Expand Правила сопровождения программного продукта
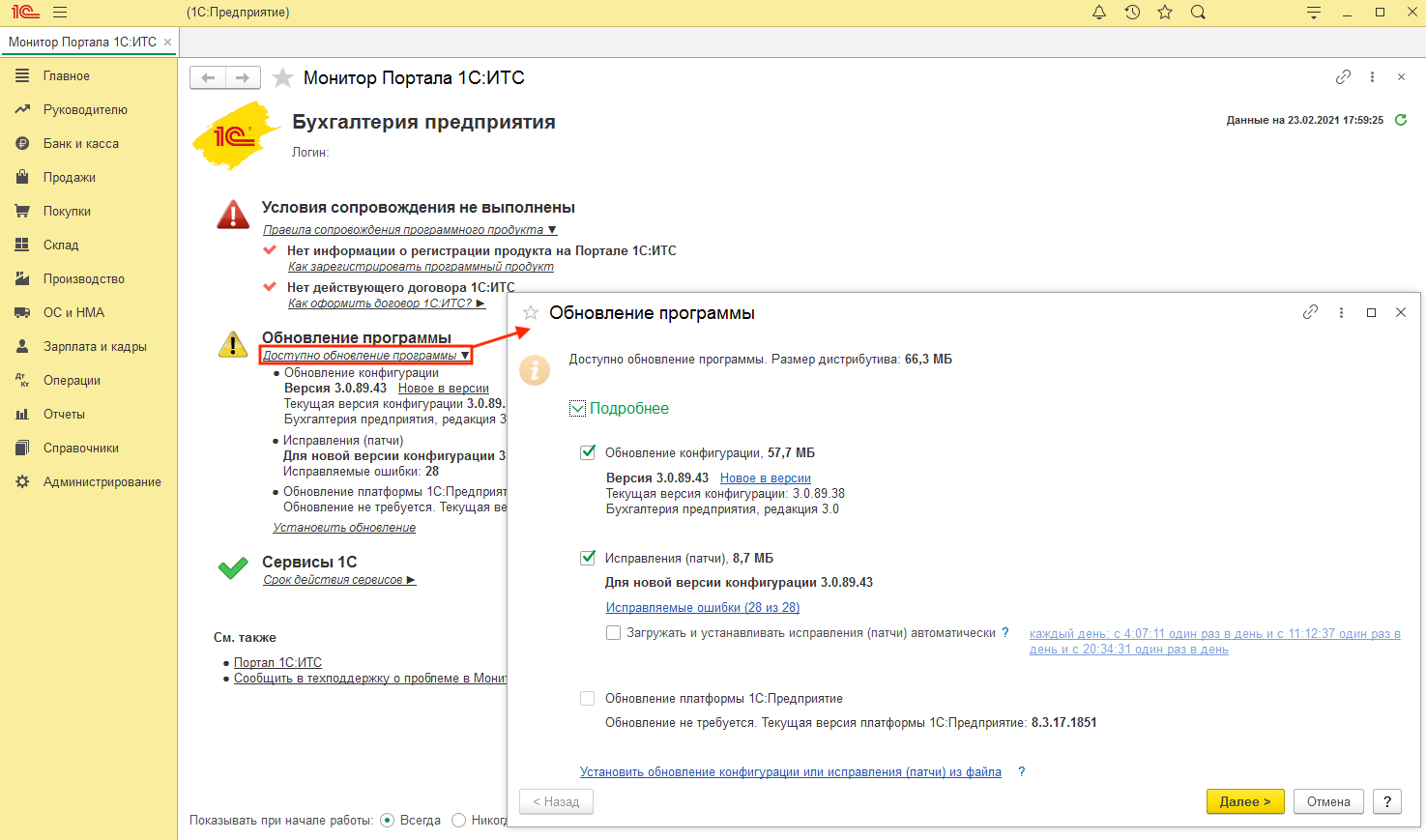1426x840 pixels. pos(410,230)
